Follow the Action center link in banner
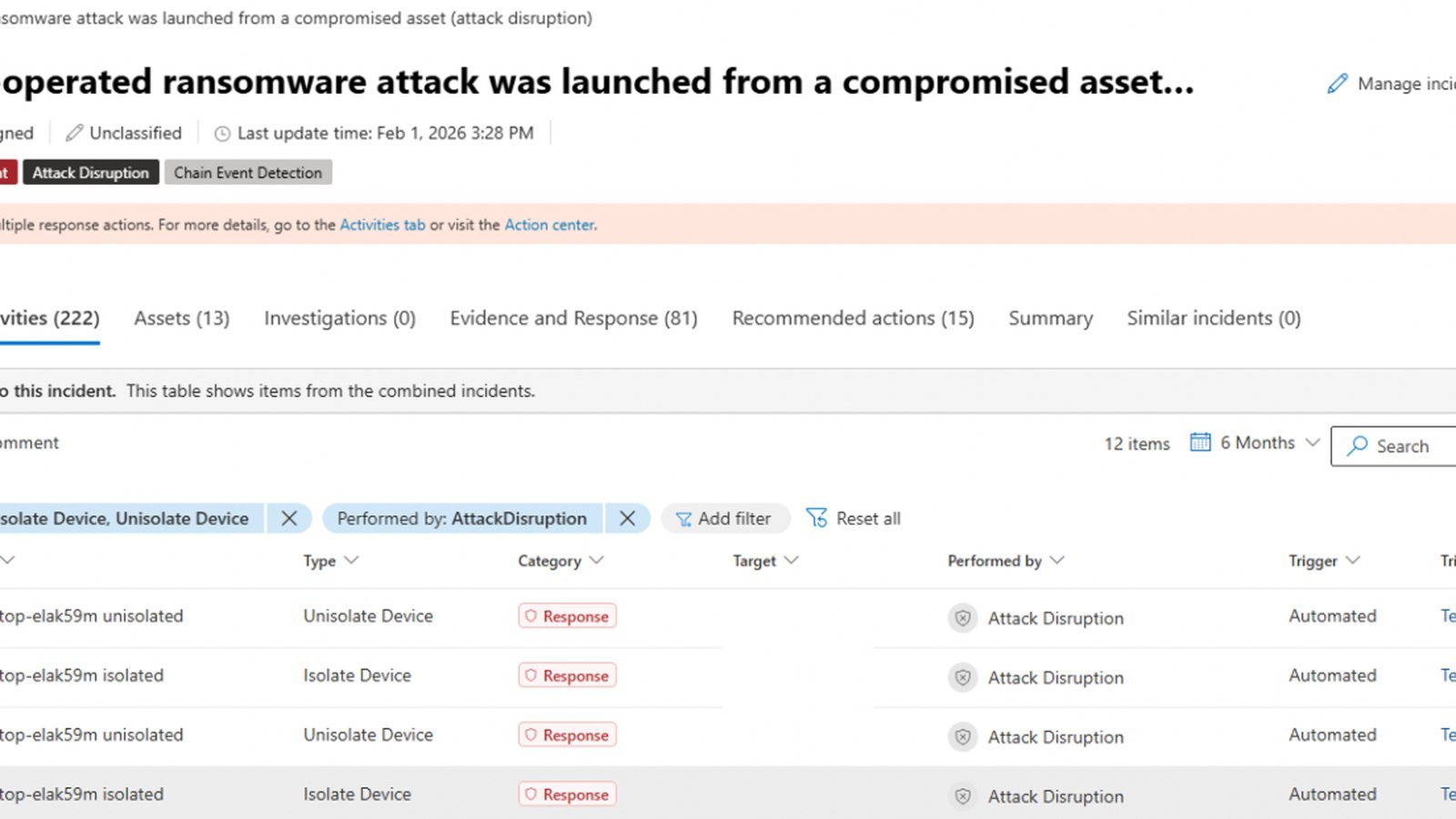The height and width of the screenshot is (819, 1456). point(550,225)
